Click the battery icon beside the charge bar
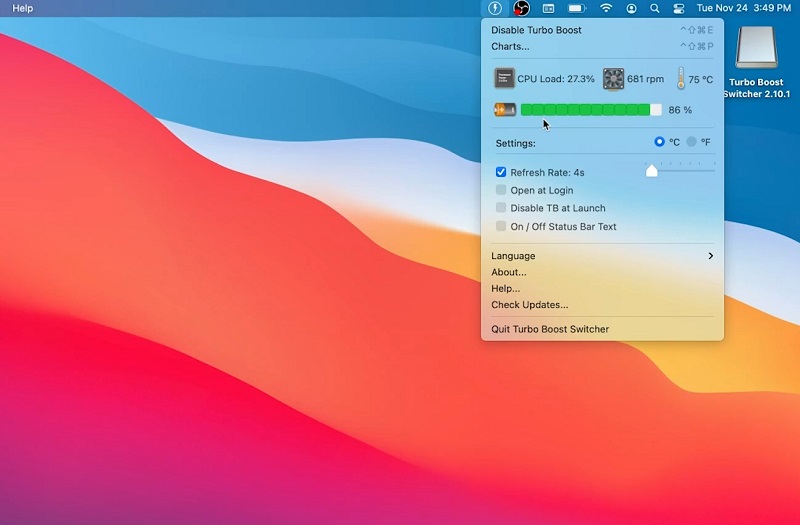This screenshot has width=800, height=525. click(505, 110)
